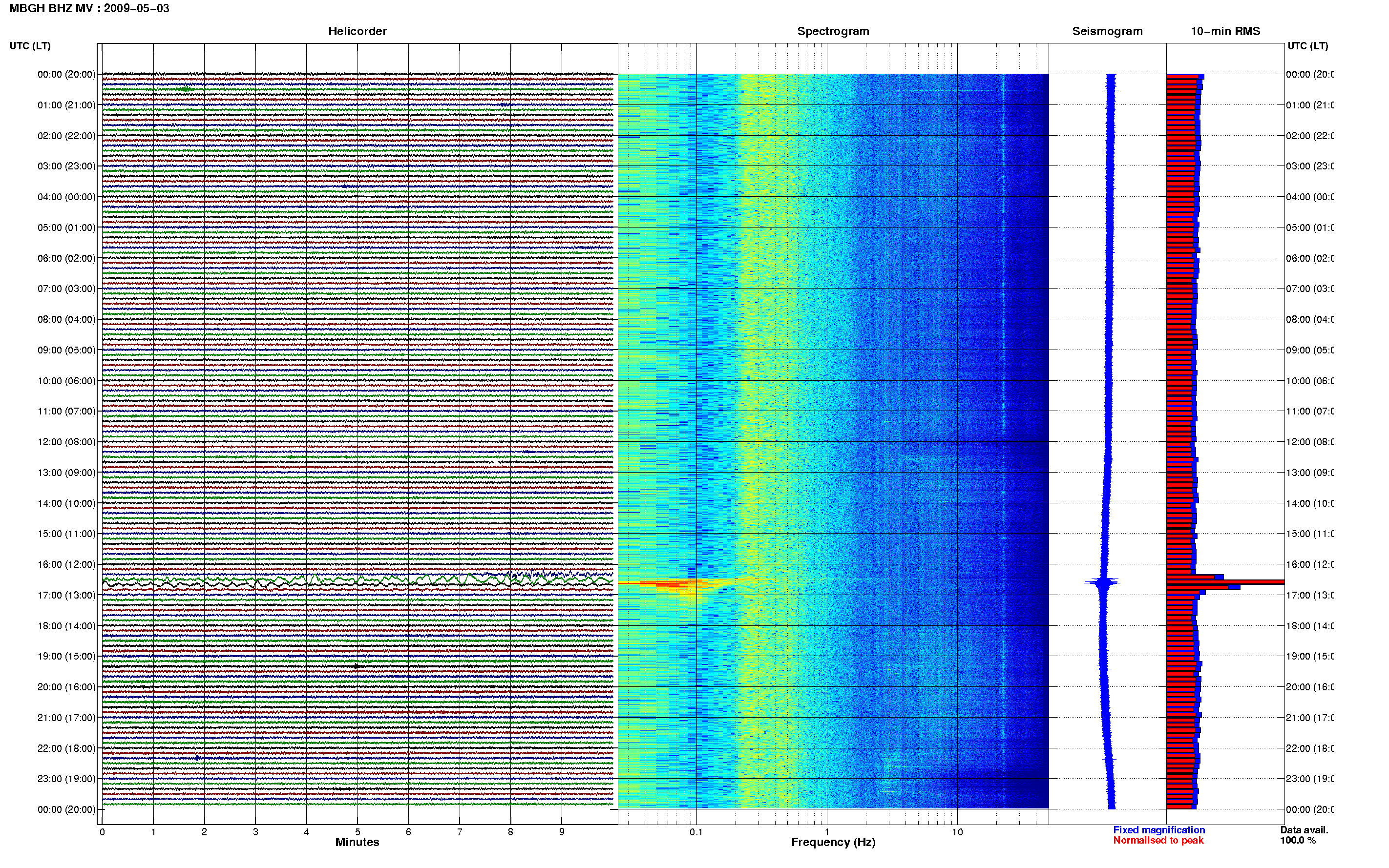Click left axis label 21:00 (17:00)
Viewport: 1389px width, 868px height.
click(x=66, y=718)
